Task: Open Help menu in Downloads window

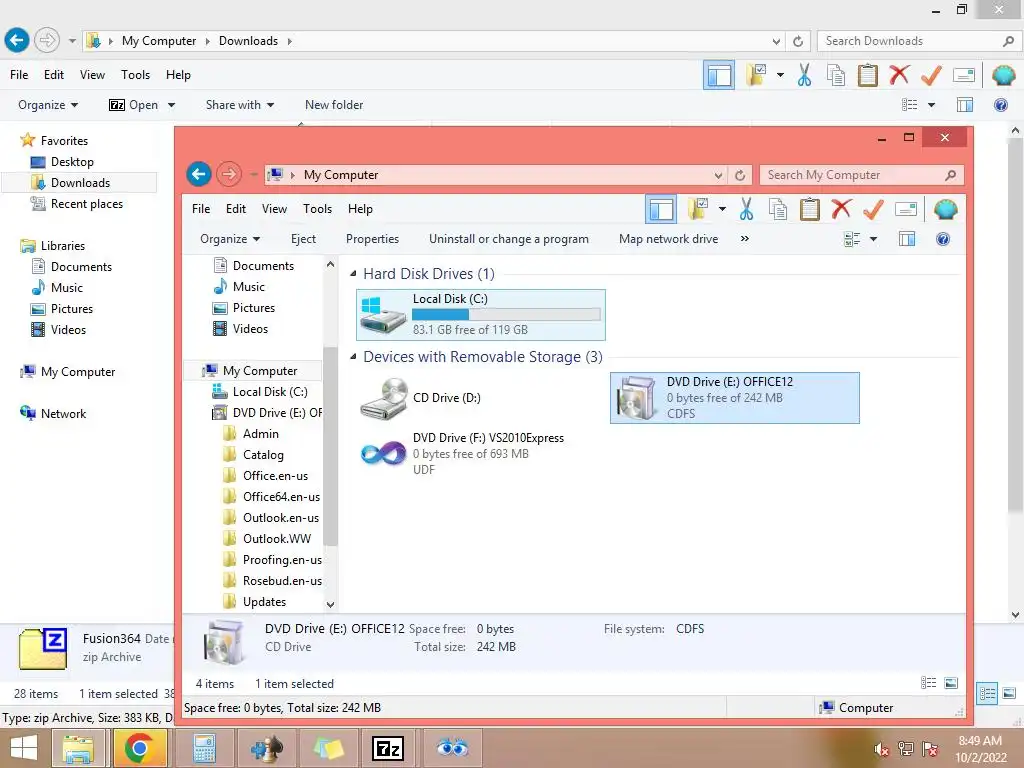Action: click(x=178, y=74)
